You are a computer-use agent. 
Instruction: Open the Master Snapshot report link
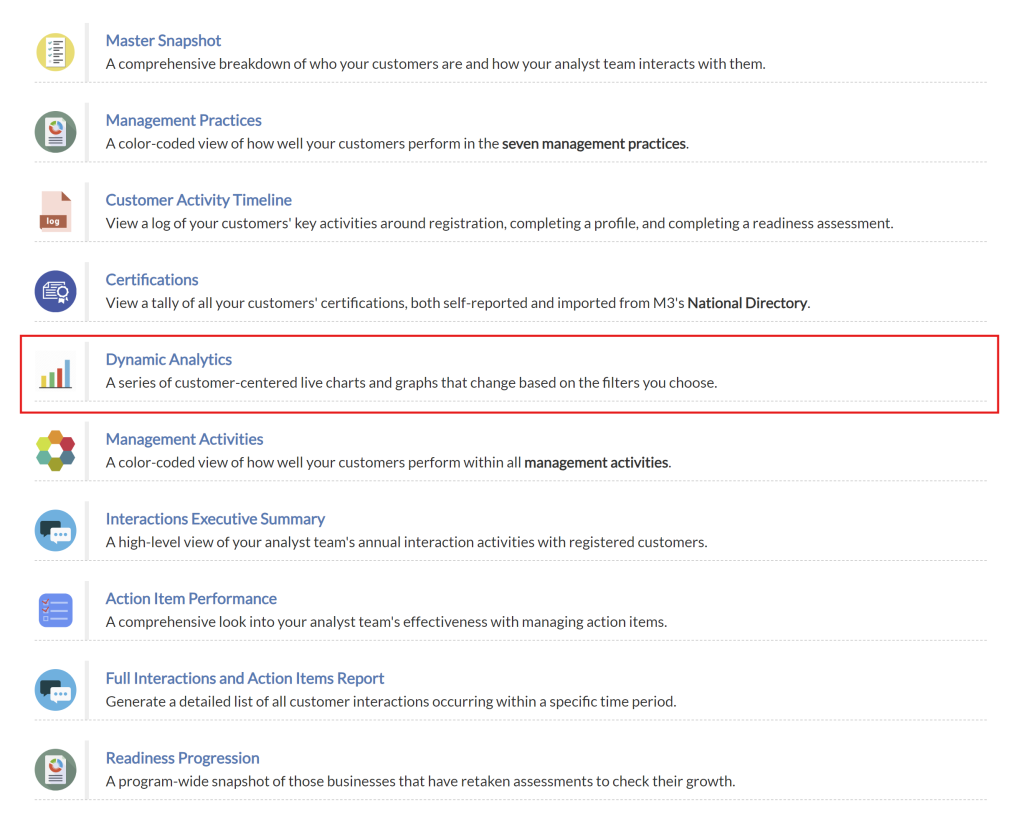click(x=163, y=41)
